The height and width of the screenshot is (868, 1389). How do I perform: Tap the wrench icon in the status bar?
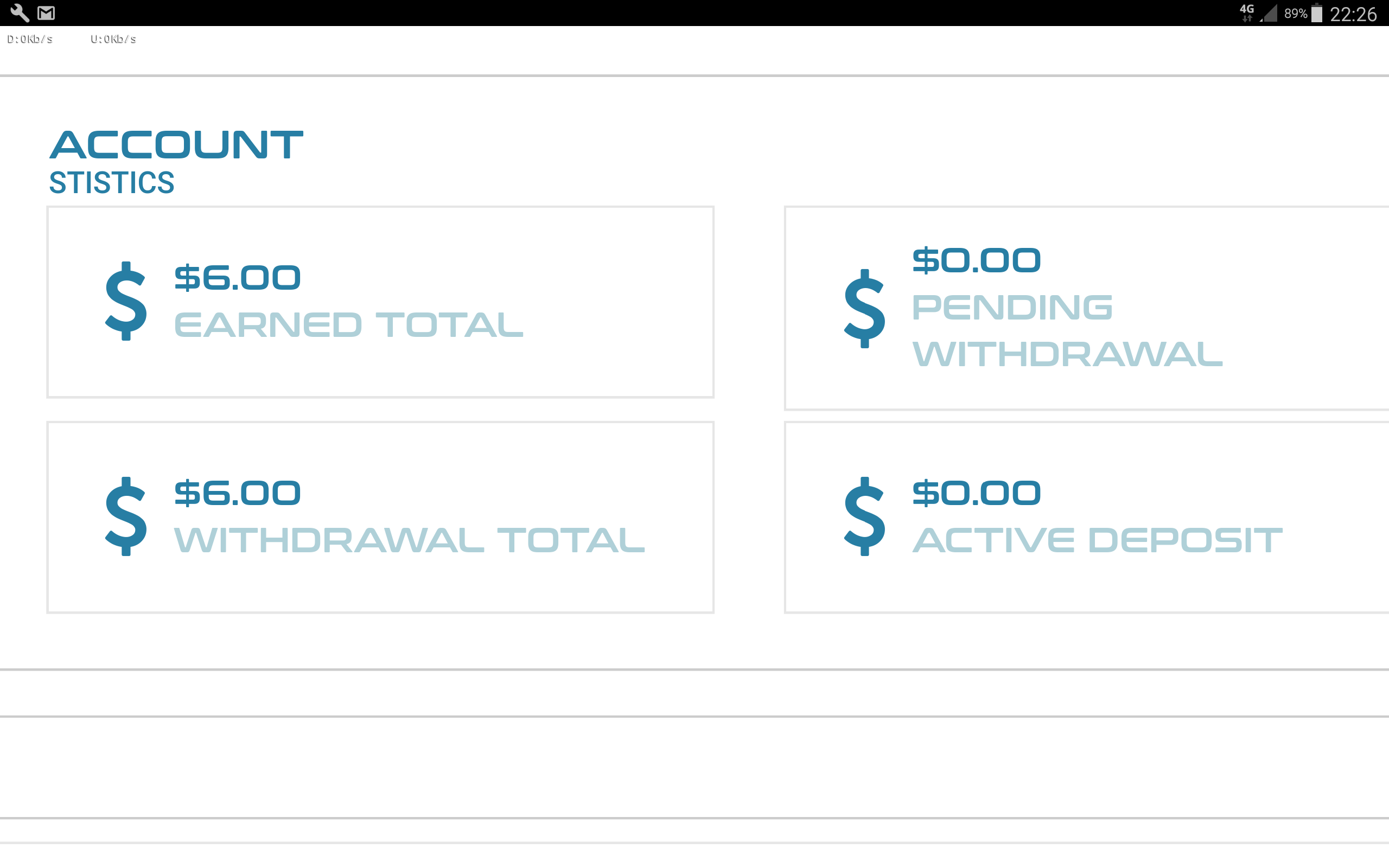coord(20,12)
